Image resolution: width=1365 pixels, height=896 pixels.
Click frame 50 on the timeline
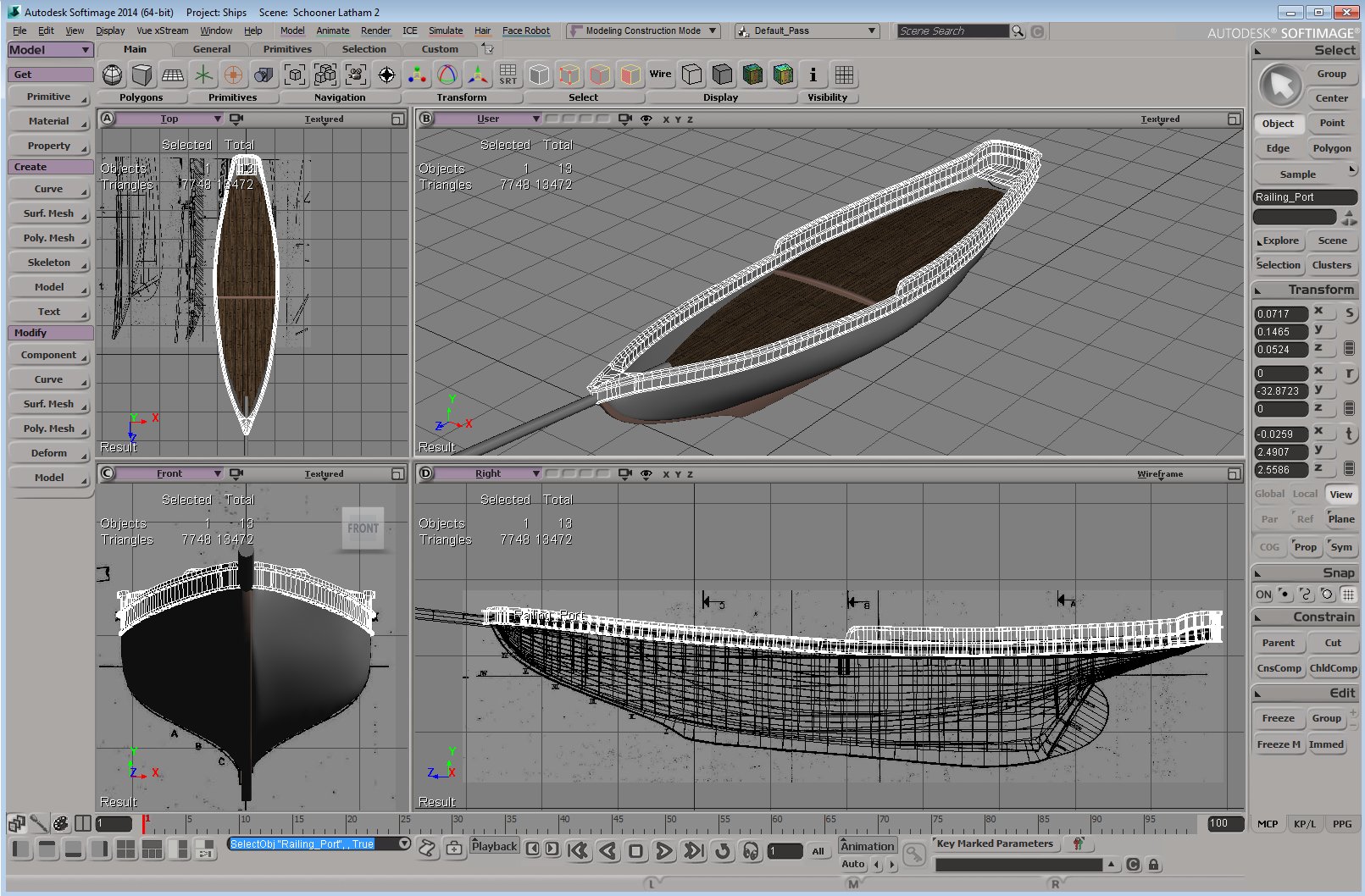click(667, 823)
